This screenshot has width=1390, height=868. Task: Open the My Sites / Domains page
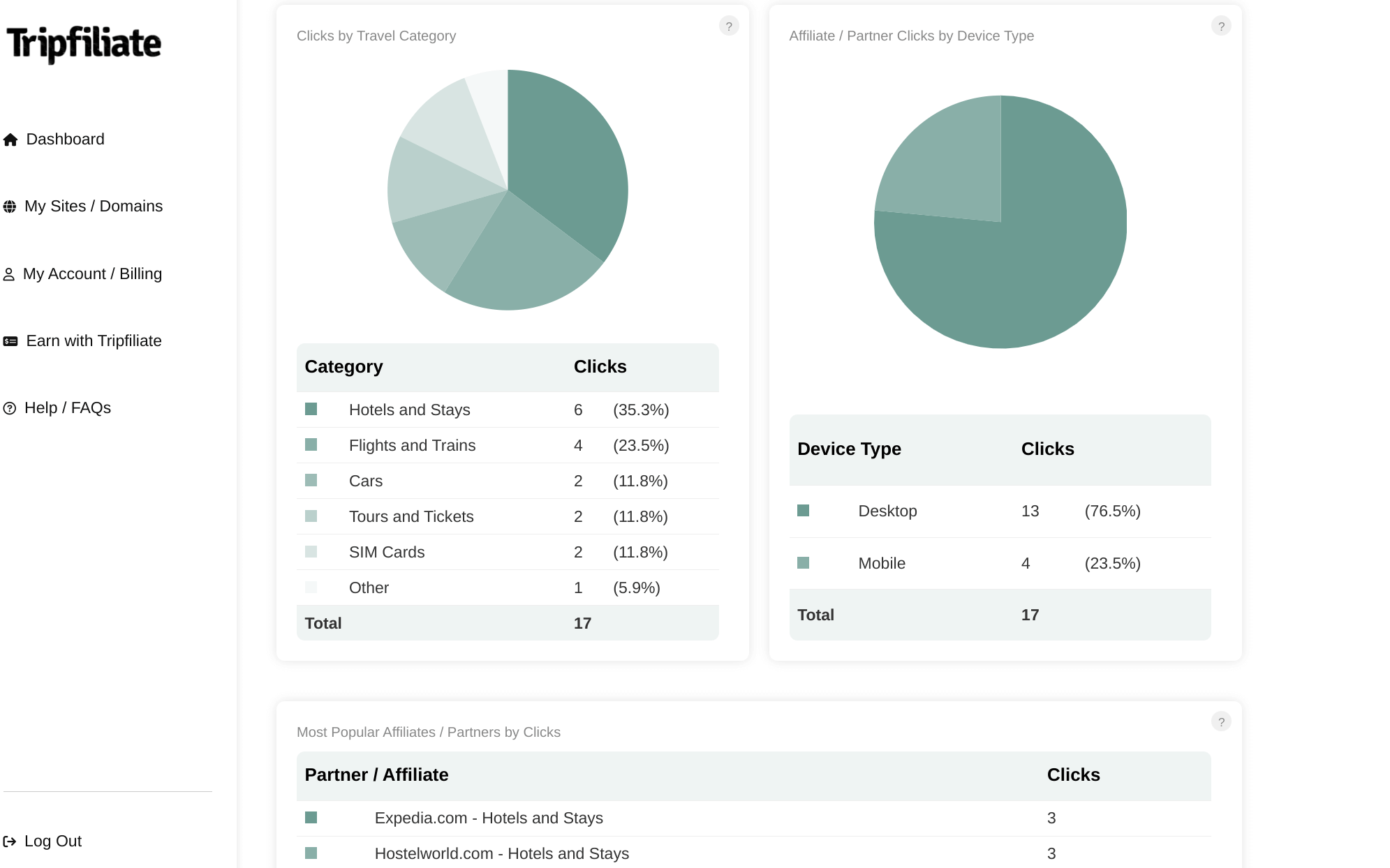[x=94, y=206]
